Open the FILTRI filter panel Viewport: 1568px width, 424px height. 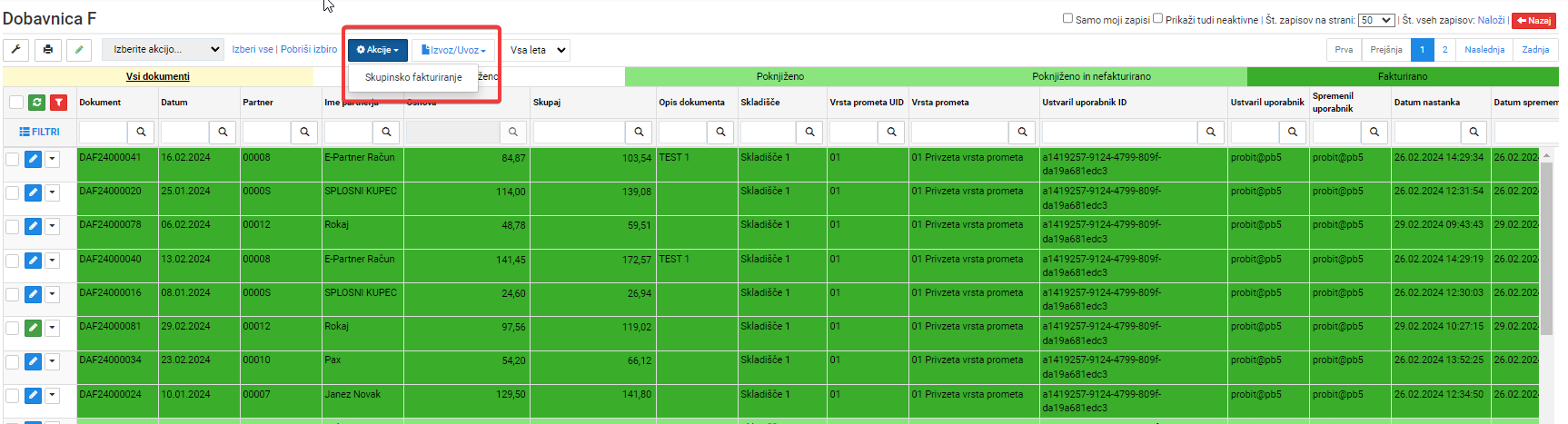pos(39,132)
